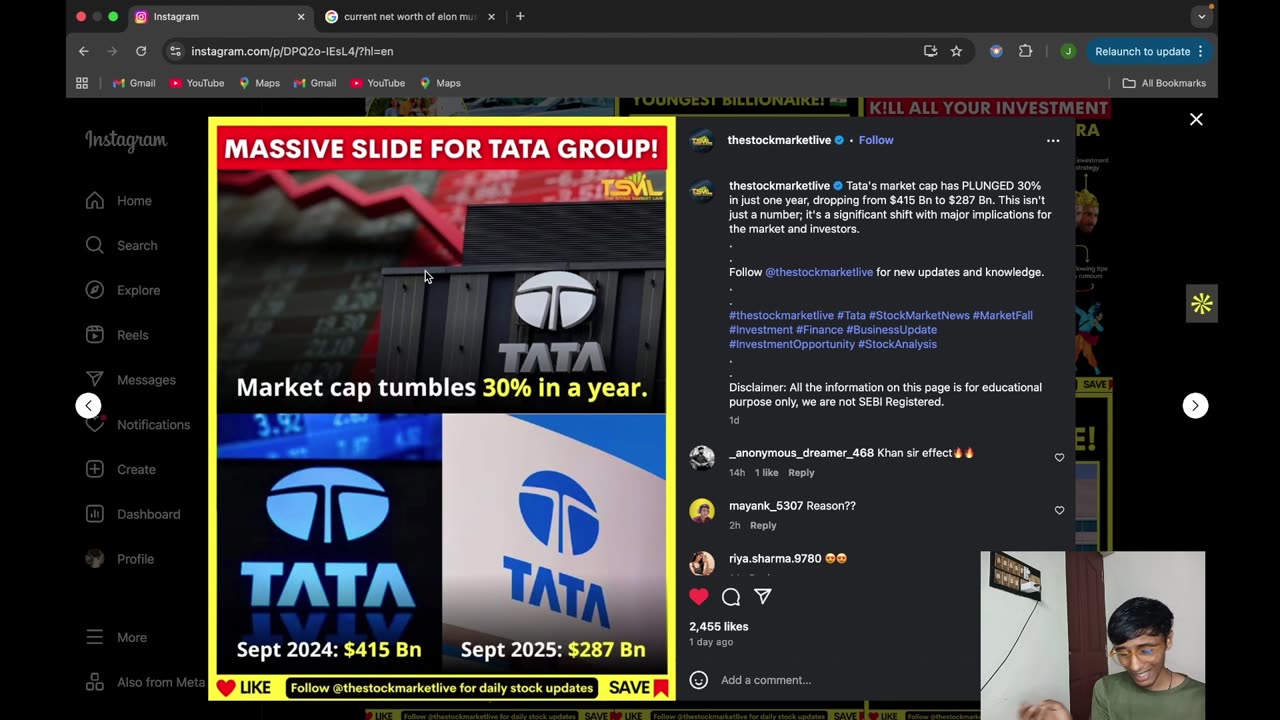
Task: Open Search in Instagram sidebar
Action: coord(121,245)
